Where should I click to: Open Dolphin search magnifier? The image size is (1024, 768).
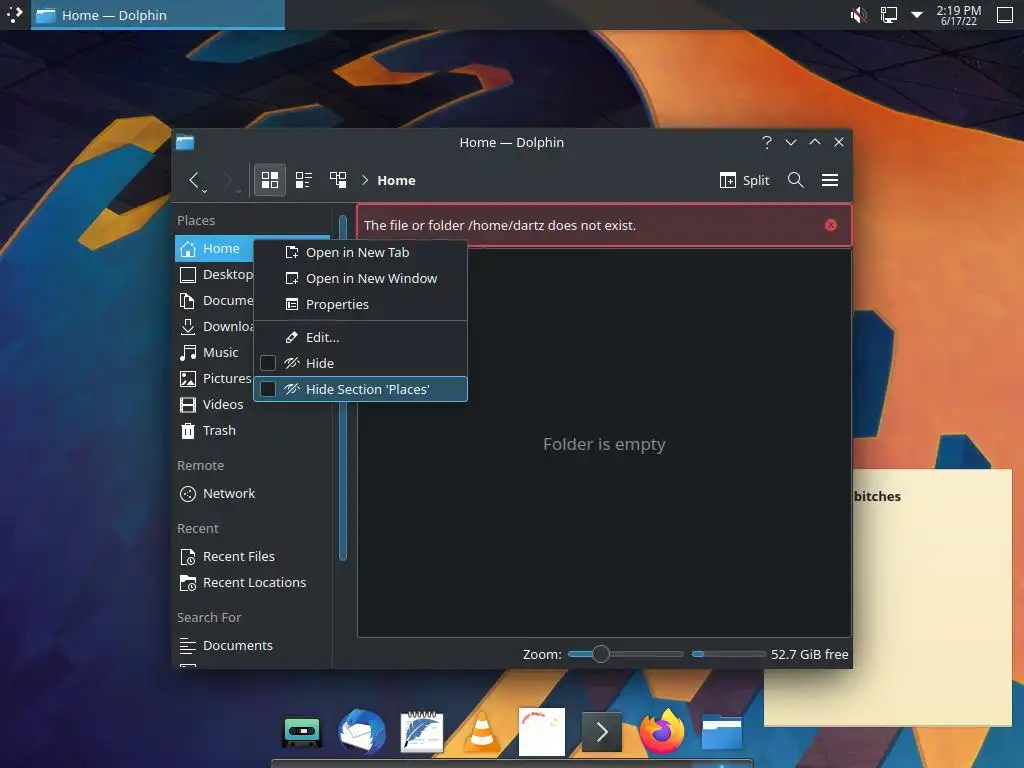coord(795,180)
